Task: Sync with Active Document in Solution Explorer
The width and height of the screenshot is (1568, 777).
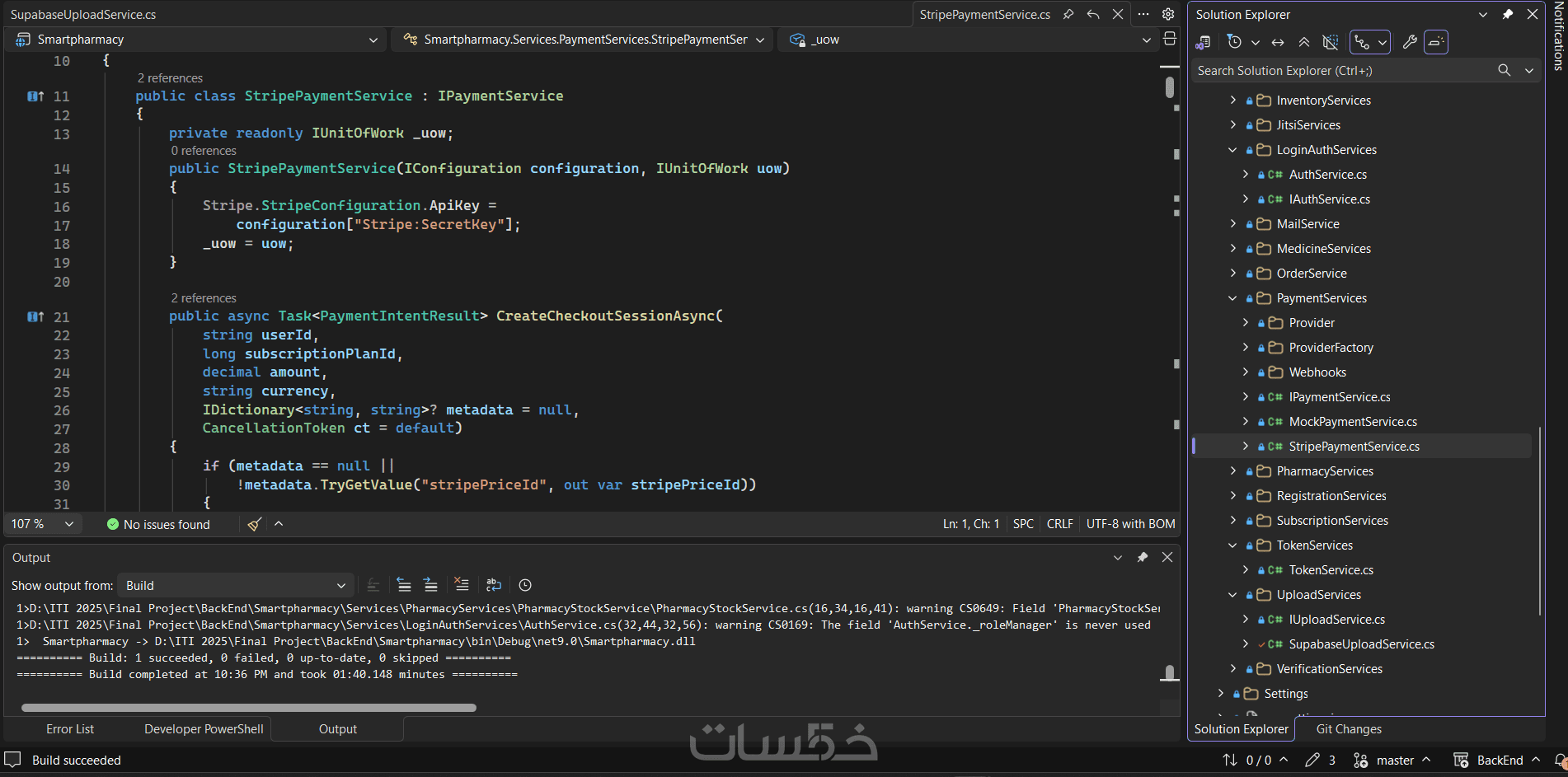Action: [1278, 42]
